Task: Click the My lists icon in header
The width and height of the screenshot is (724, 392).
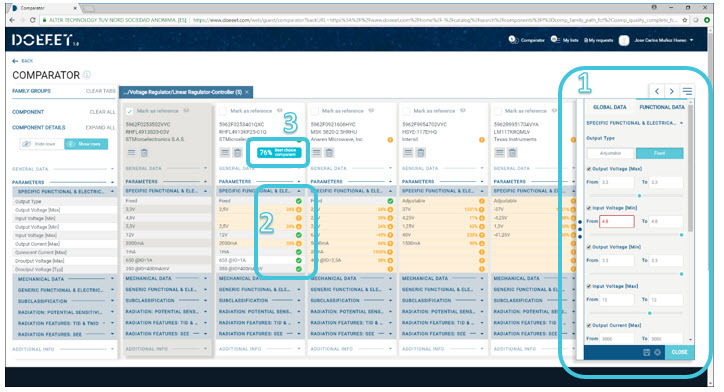Action: click(x=555, y=40)
